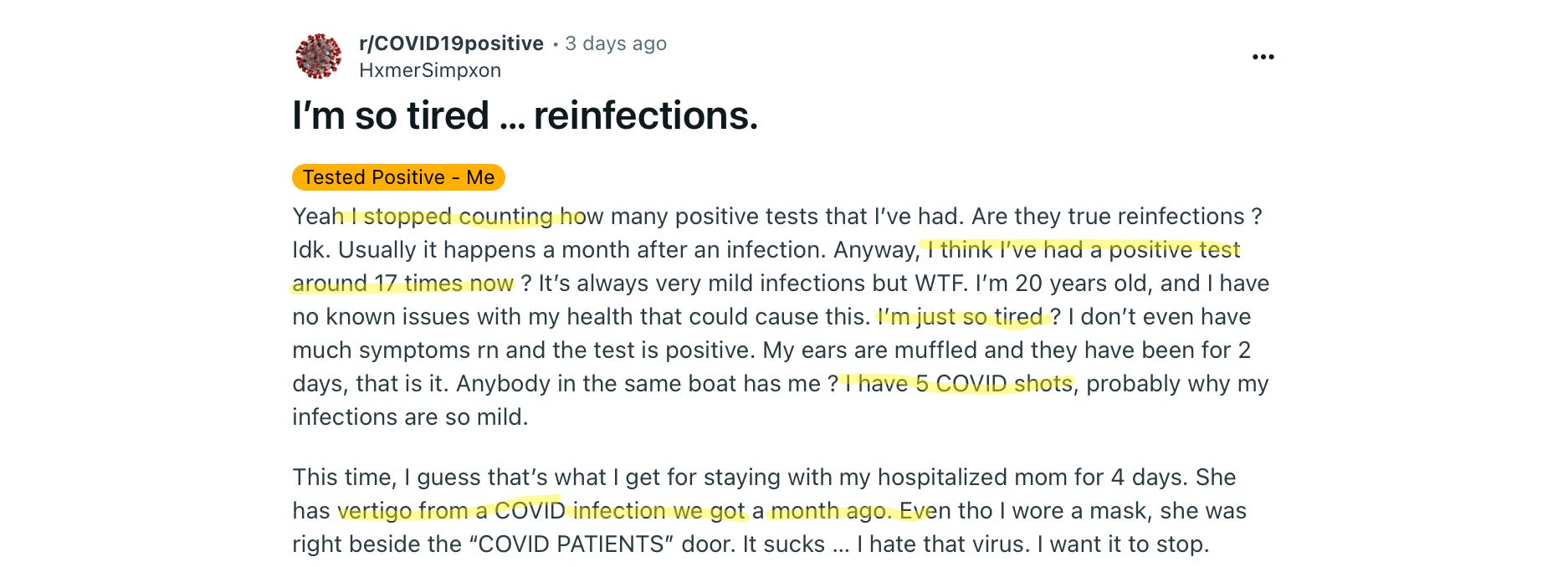This screenshot has height=567, width=1568.
Task: Select the "Tested Positive - Me" flair
Action: (398, 177)
